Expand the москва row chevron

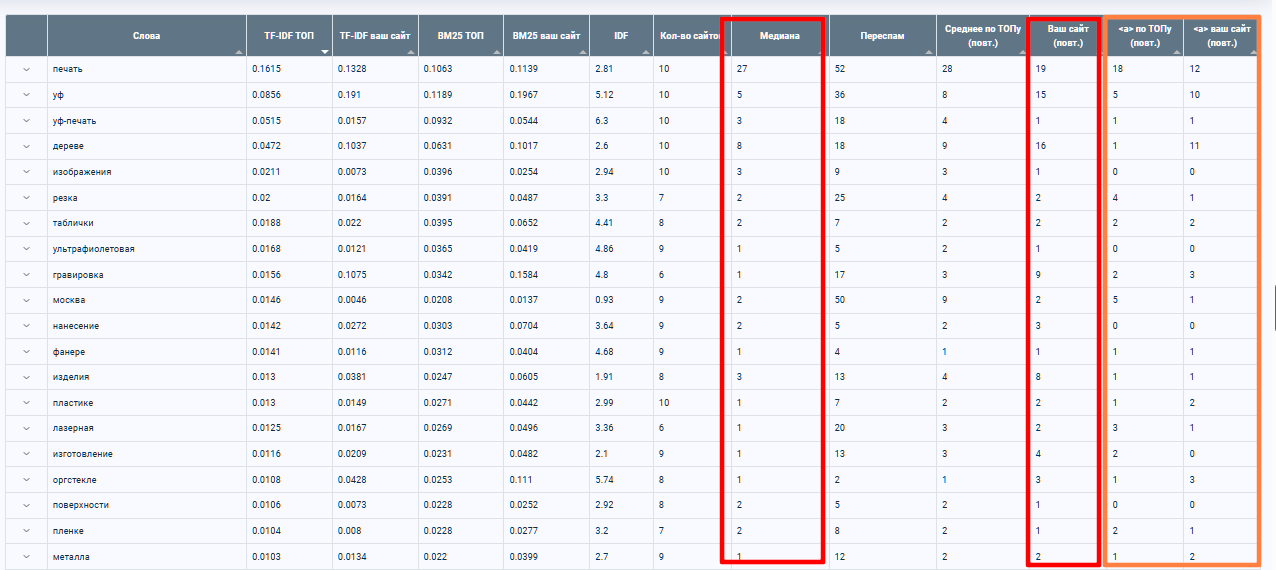coord(26,300)
